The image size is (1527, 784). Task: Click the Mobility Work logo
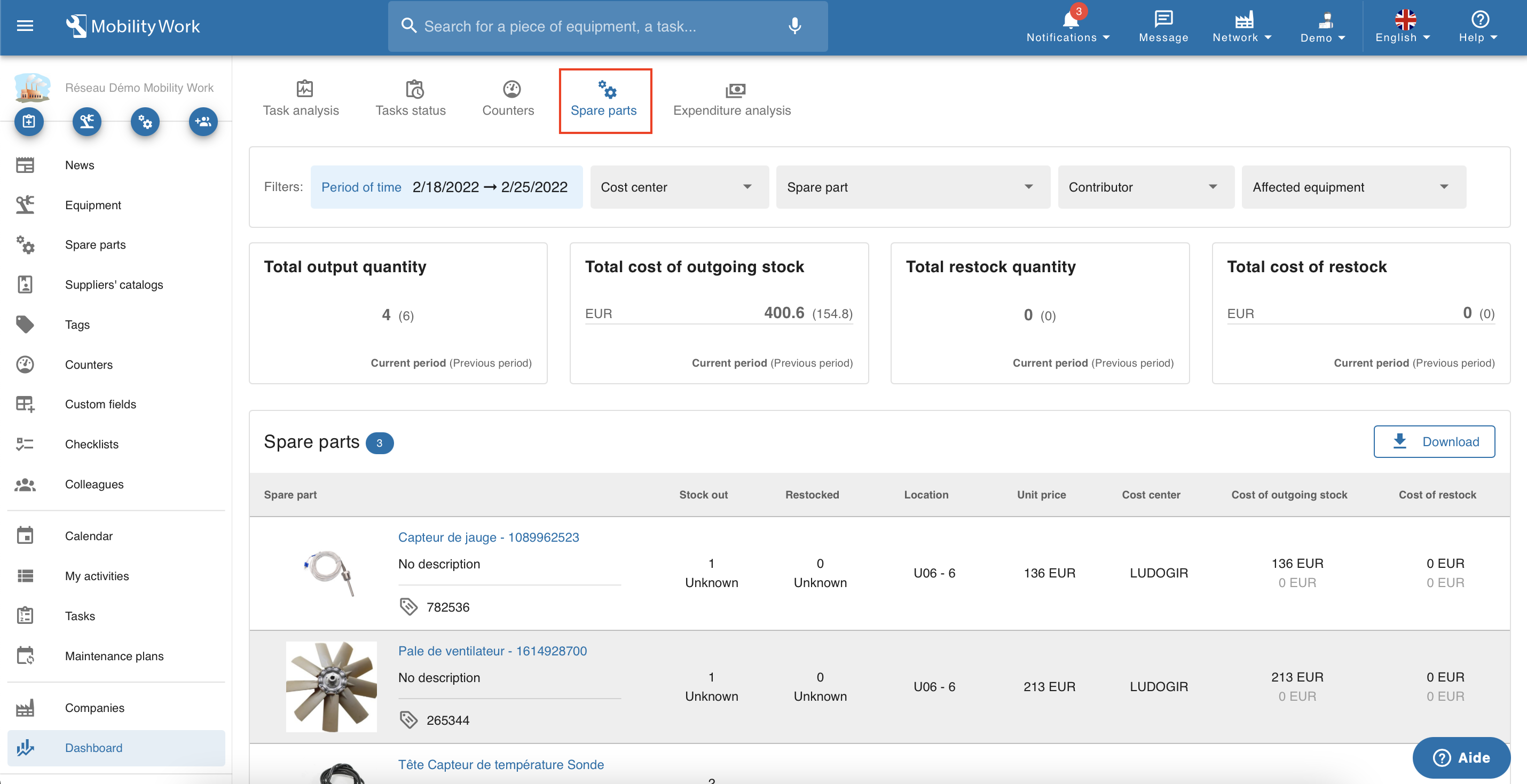[x=133, y=26]
